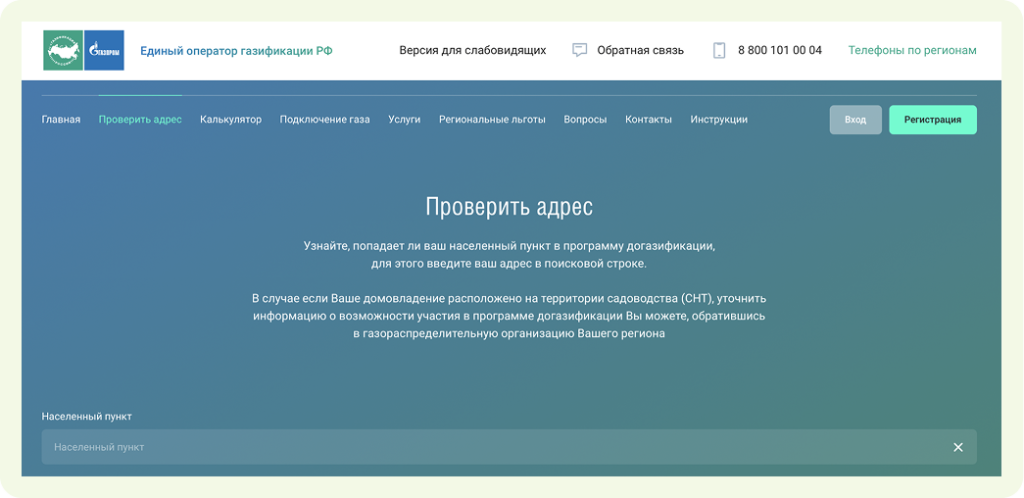Click the feedback speech bubble icon
The height and width of the screenshot is (498, 1024).
click(x=579, y=50)
